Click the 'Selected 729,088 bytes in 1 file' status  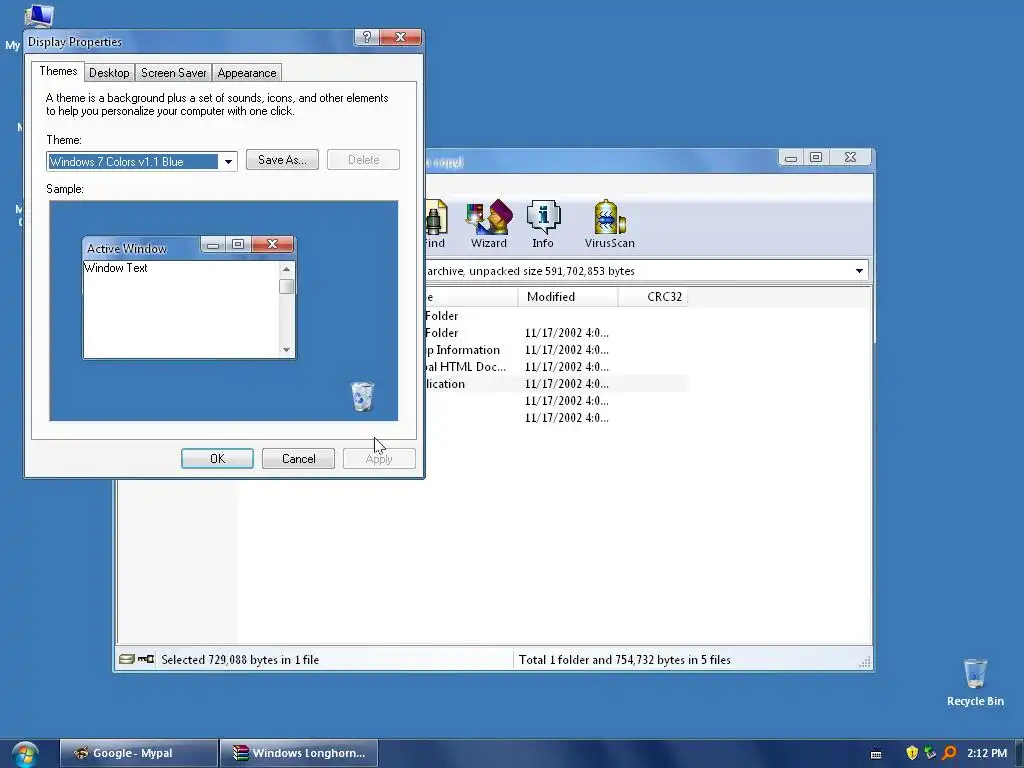[x=240, y=660]
